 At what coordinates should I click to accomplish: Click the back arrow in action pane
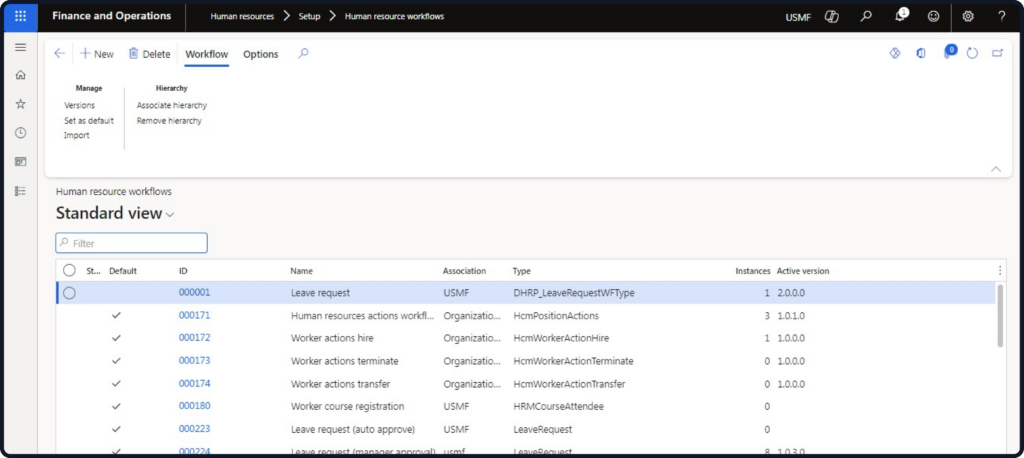[x=59, y=53]
